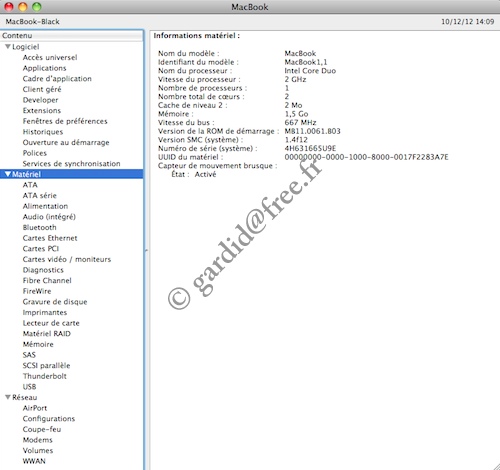Open AirPort network entry
This screenshot has width=500, height=470.
[35, 408]
